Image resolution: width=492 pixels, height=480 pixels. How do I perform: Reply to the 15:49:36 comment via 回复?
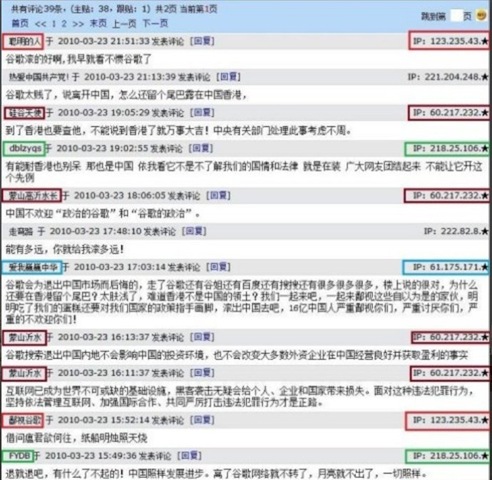[x=189, y=456]
